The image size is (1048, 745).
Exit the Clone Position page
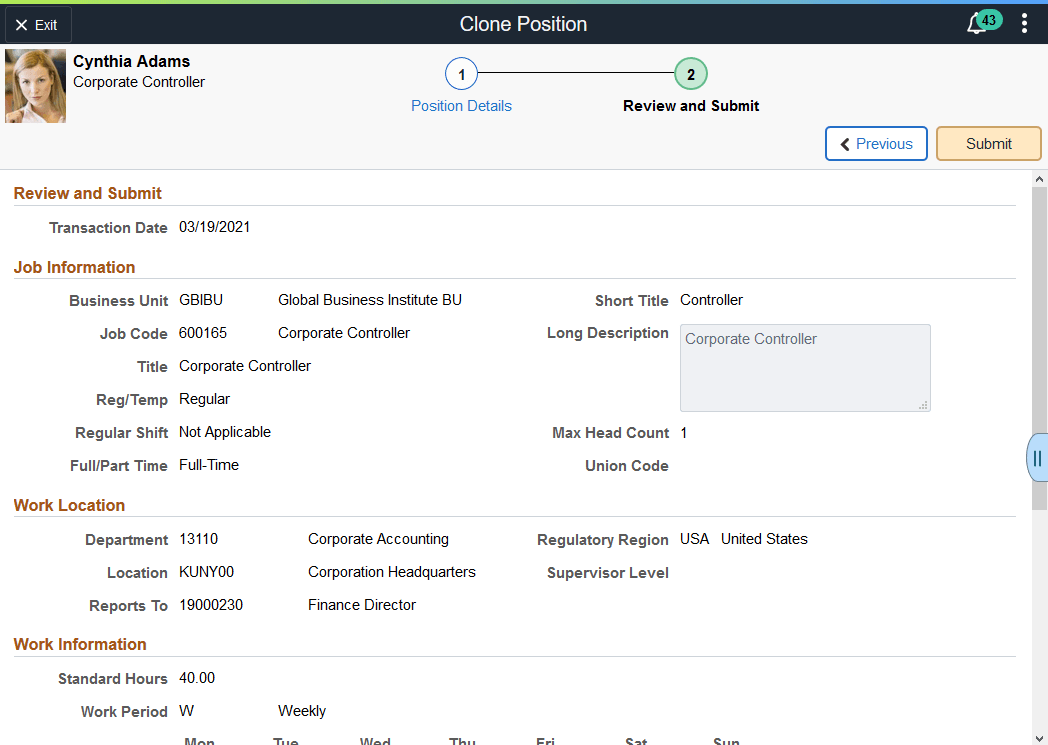(x=37, y=24)
